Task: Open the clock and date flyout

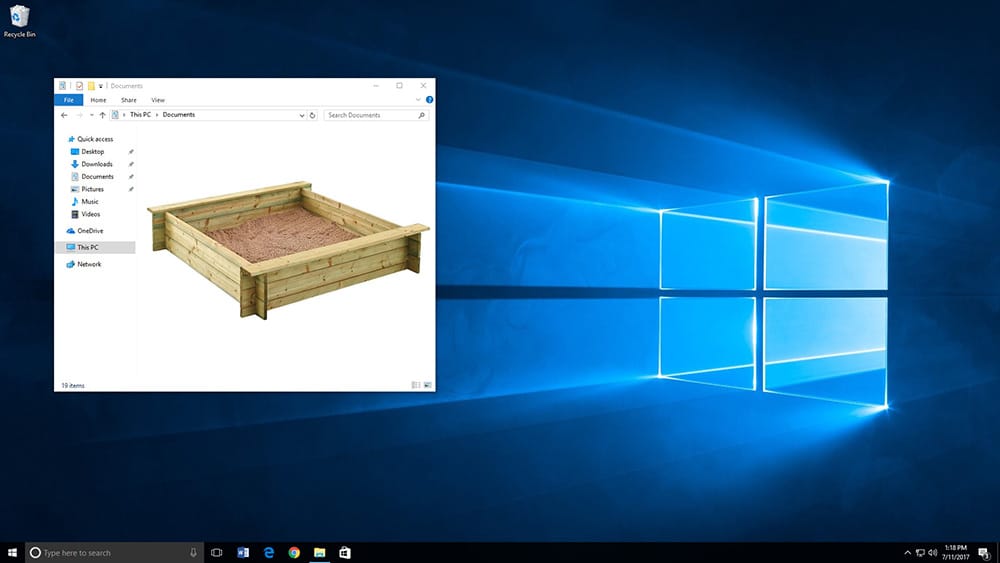Action: (x=955, y=553)
